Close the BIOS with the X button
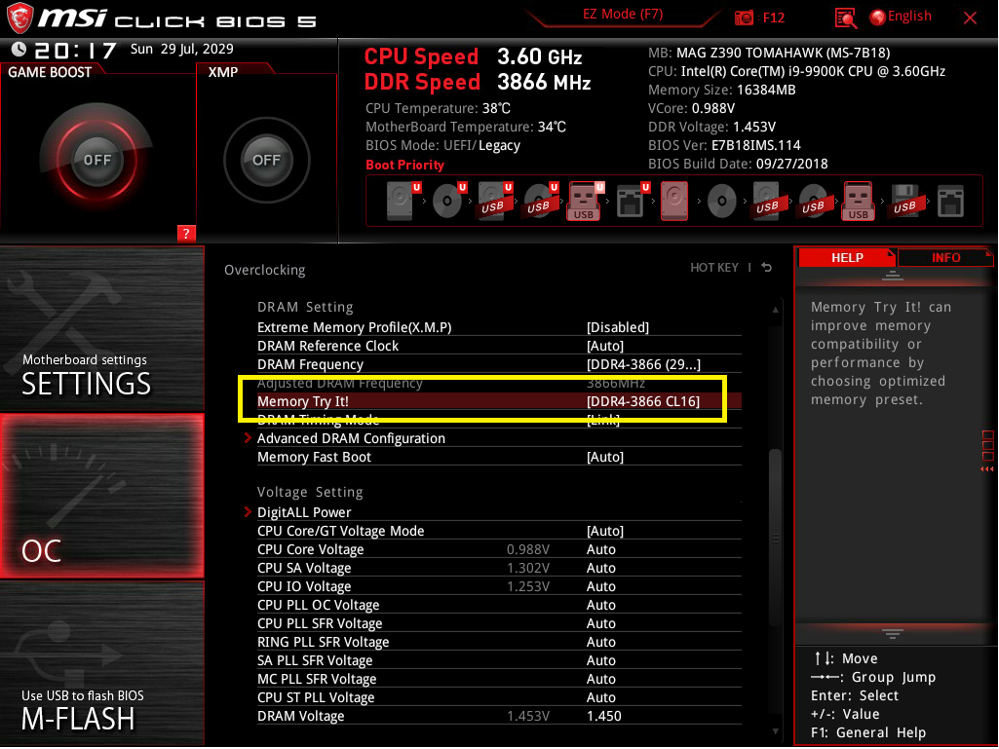 [970, 18]
